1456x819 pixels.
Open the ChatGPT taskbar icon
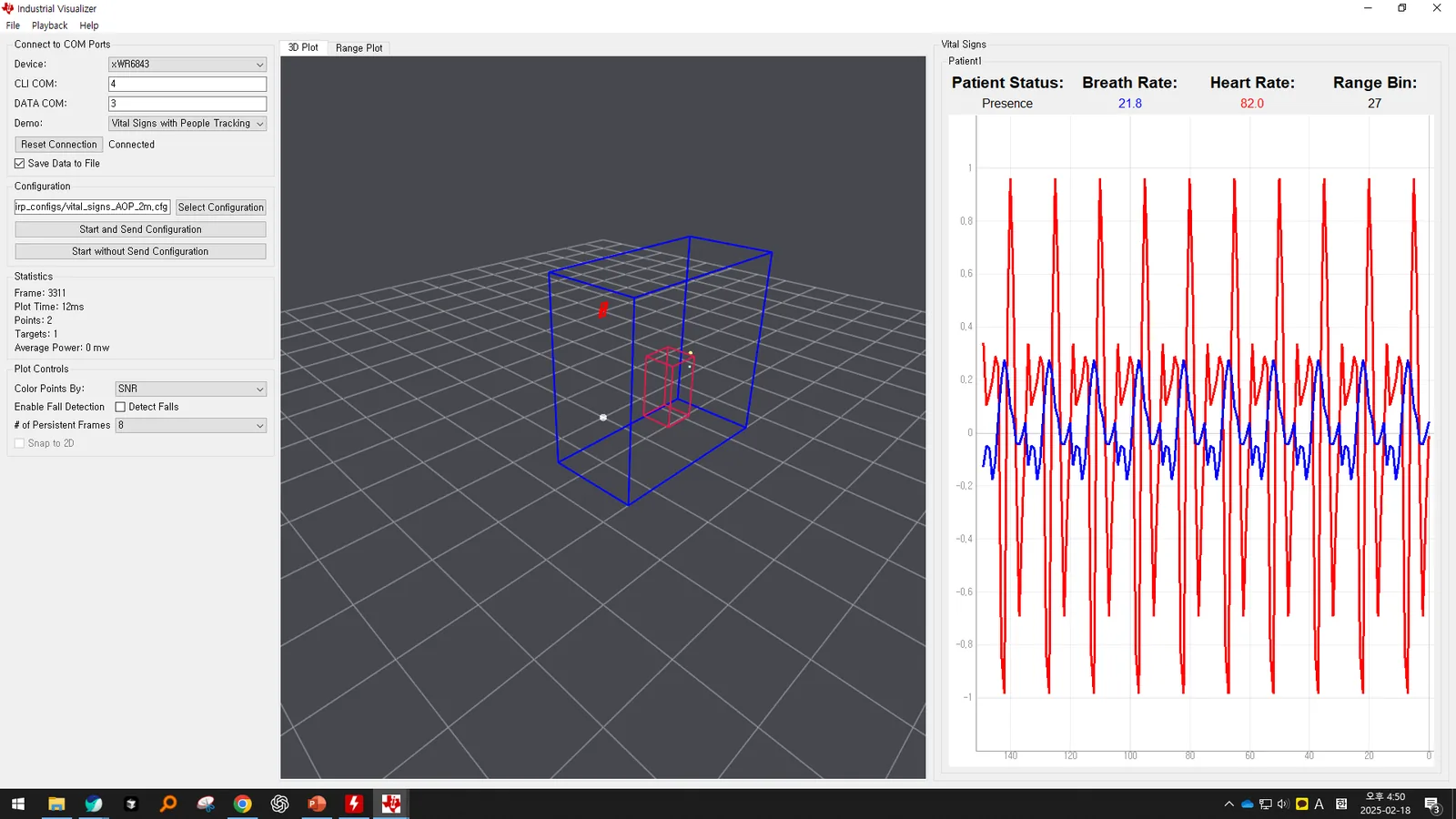[279, 804]
